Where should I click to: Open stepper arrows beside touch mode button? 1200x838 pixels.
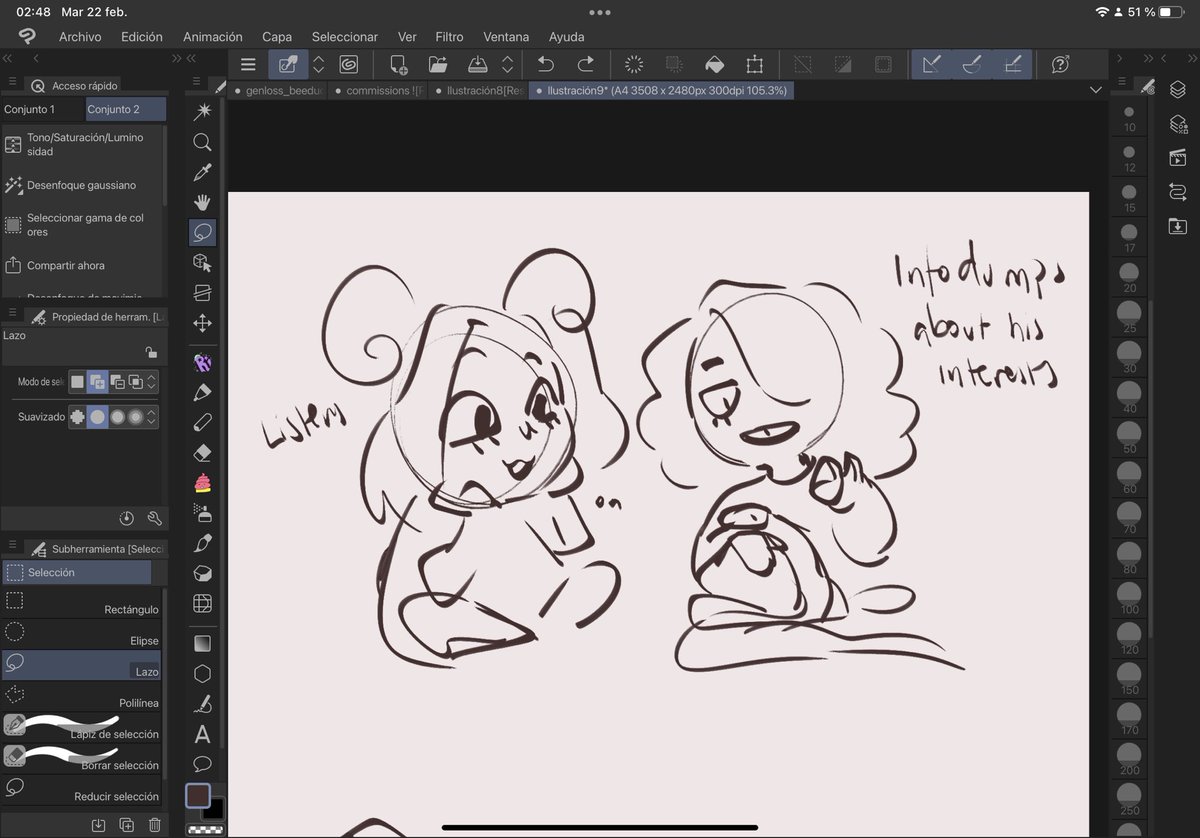(x=318, y=65)
